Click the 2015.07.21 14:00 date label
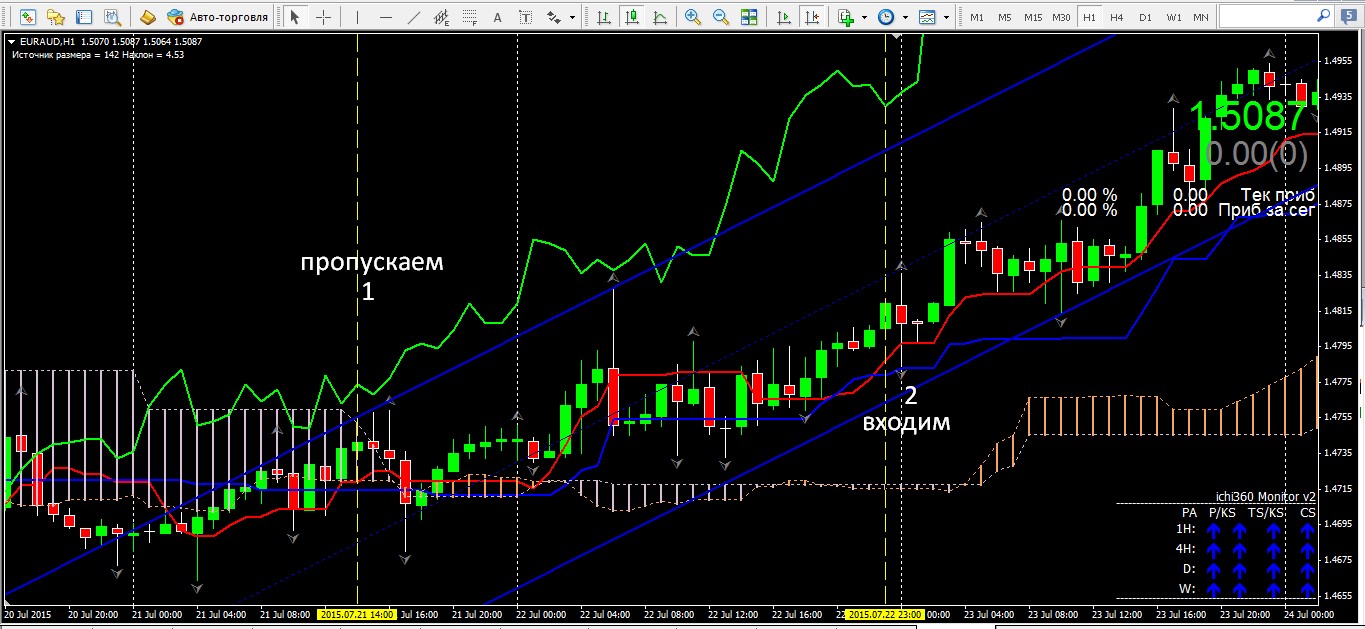 tap(357, 614)
